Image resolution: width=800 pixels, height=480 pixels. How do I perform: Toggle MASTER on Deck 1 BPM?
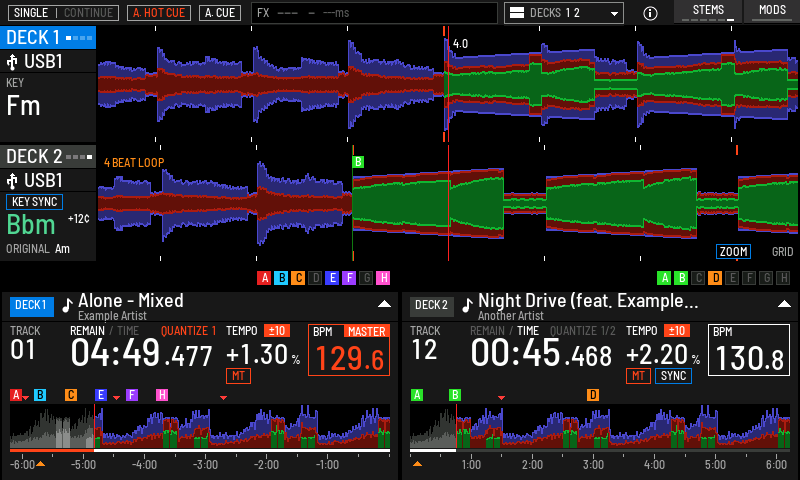366,332
